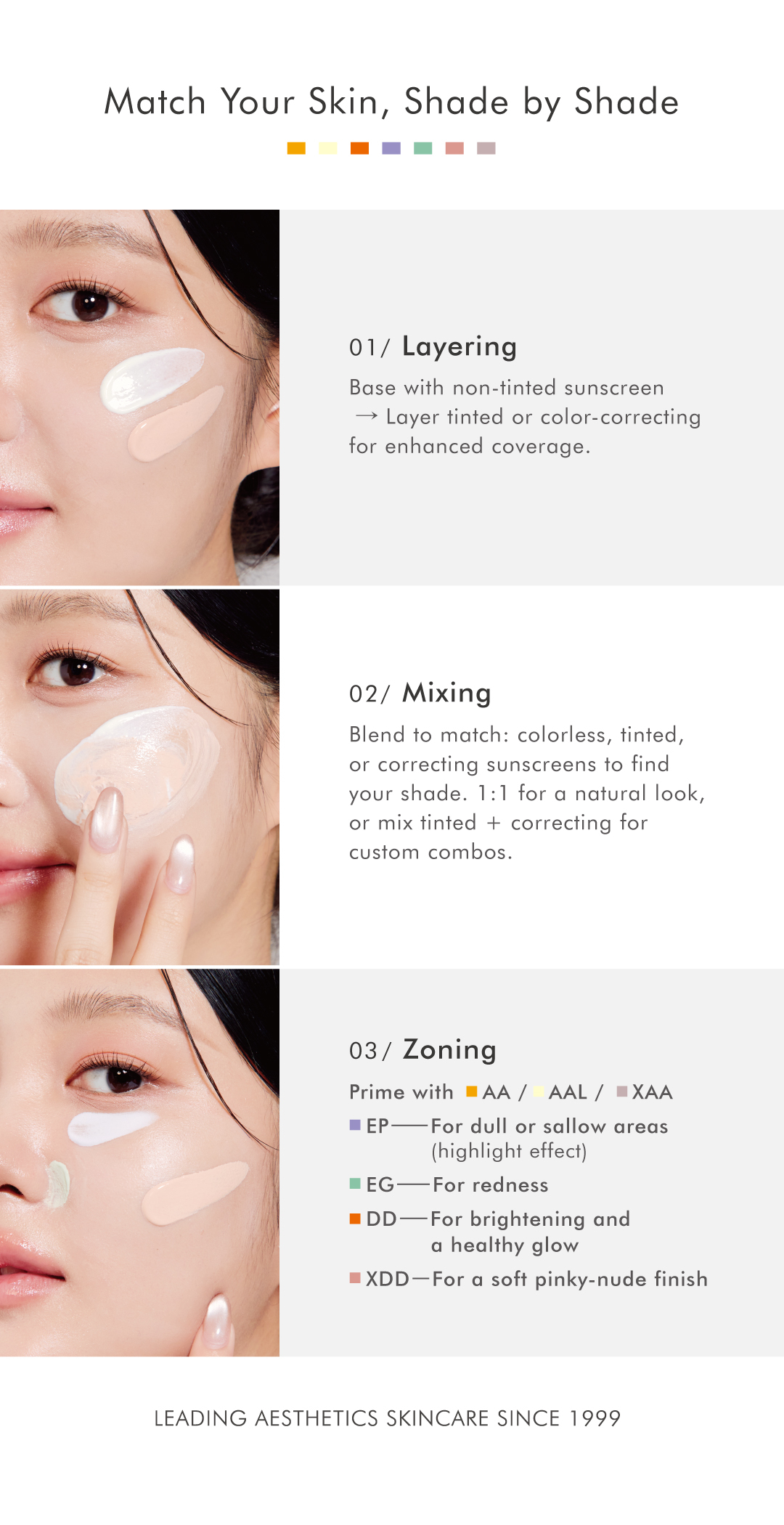Open the Mixing technique face photo
784x1525 pixels.
[139, 777]
